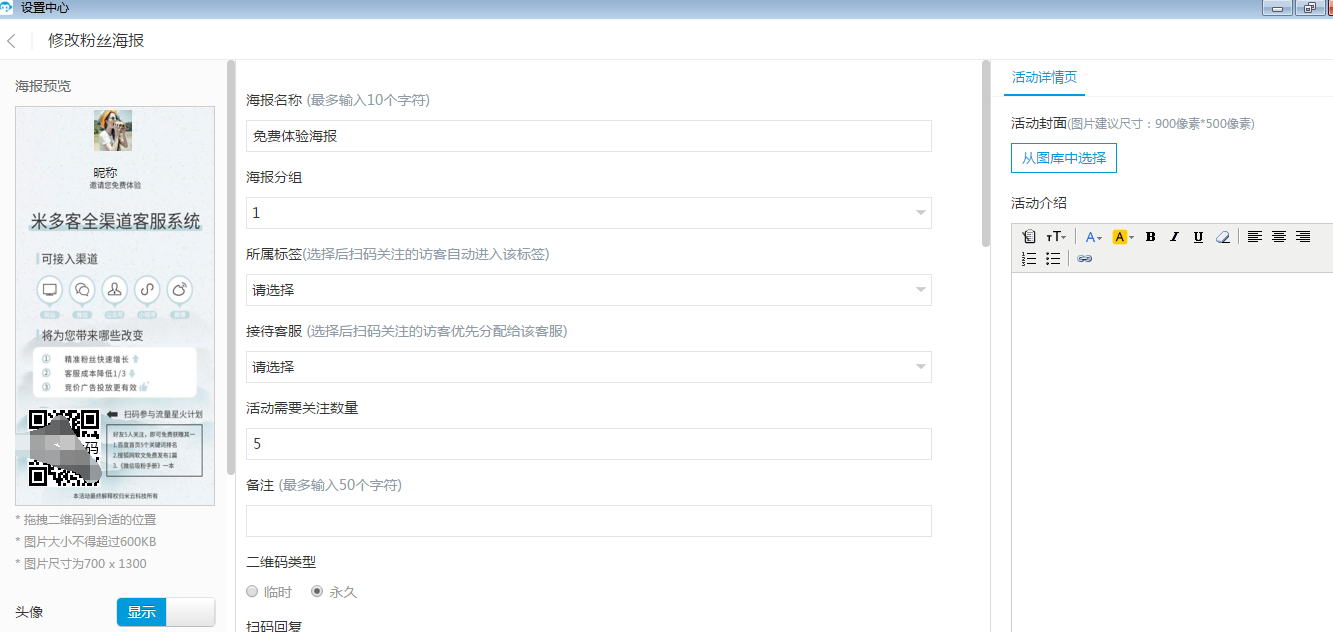This screenshot has height=632, width=1333.
Task: Click the paste-as-text clipboard icon
Action: pos(1029,237)
